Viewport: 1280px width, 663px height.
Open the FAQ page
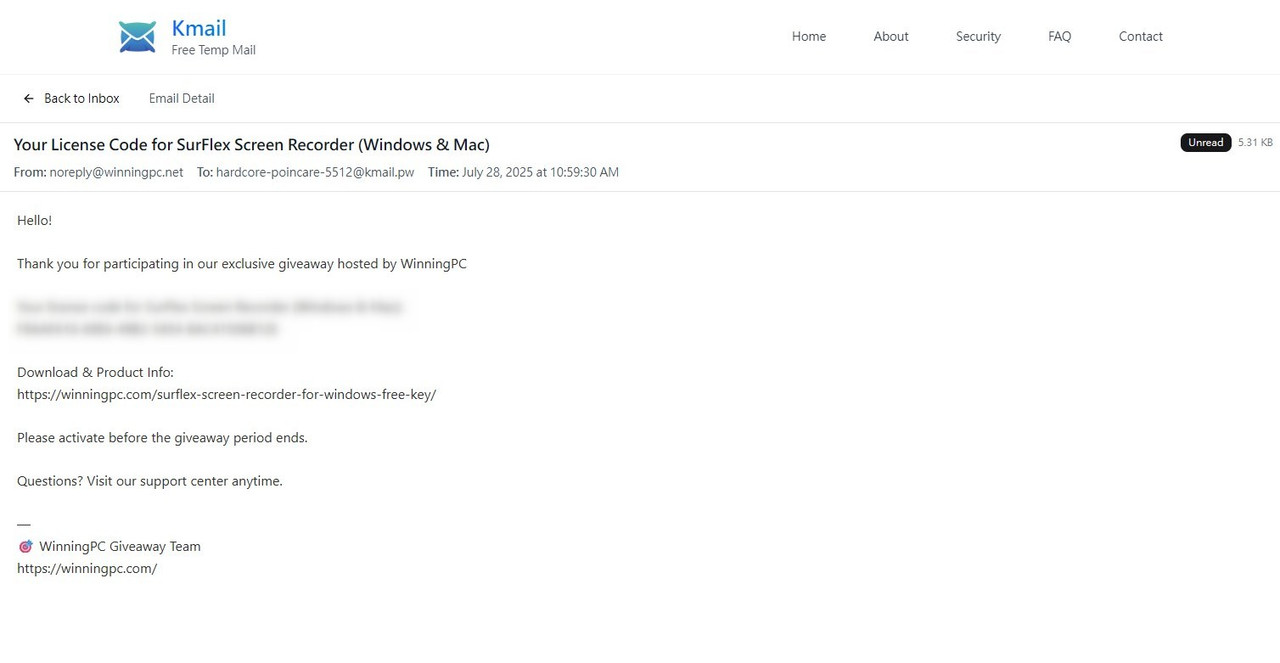(1060, 36)
